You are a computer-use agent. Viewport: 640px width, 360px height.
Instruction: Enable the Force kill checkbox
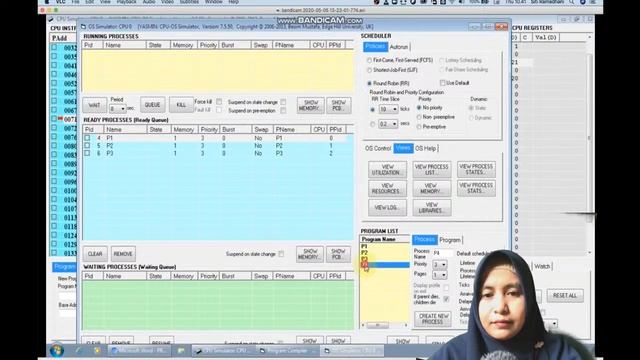[219, 102]
